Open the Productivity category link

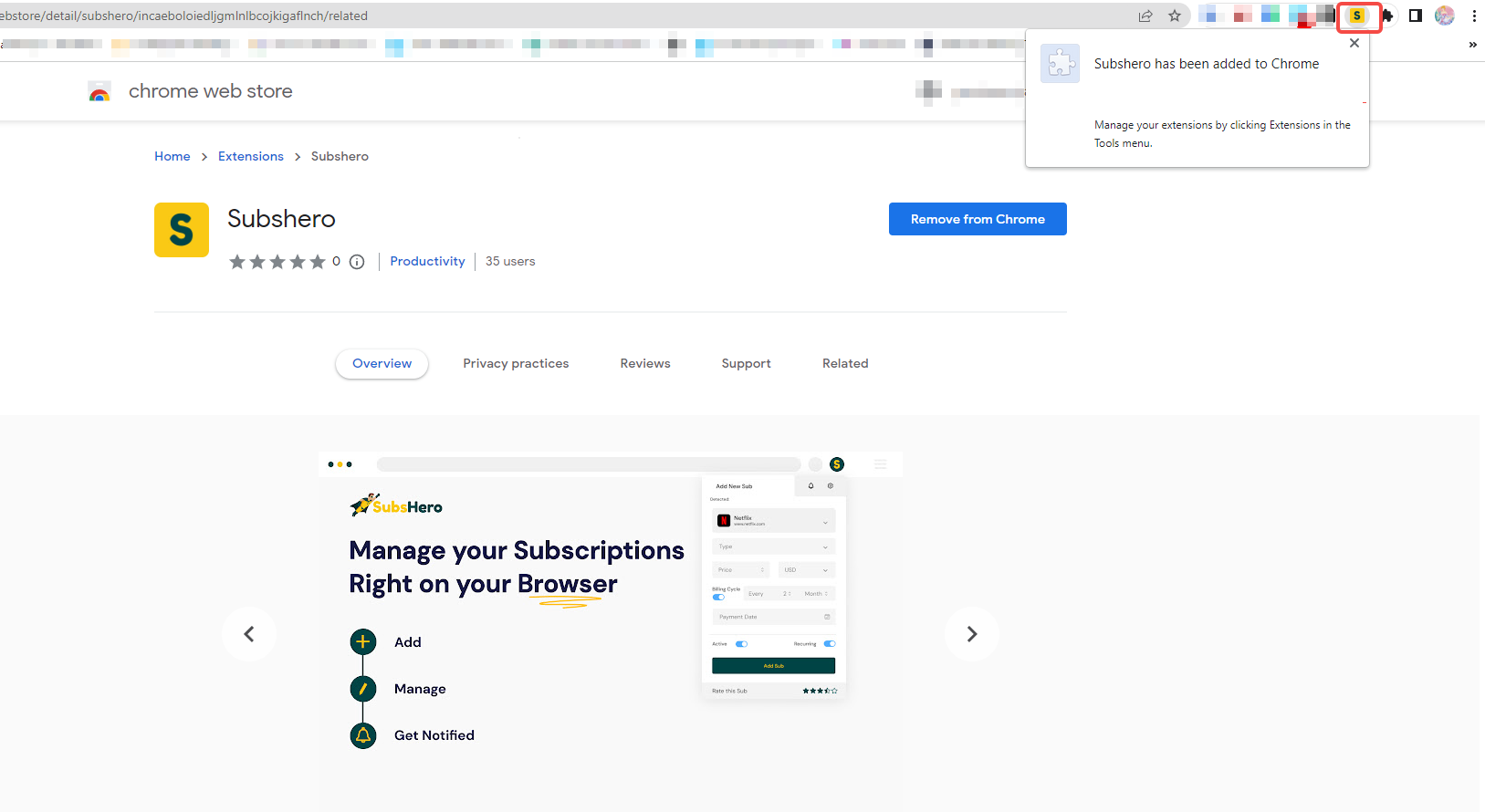427,261
